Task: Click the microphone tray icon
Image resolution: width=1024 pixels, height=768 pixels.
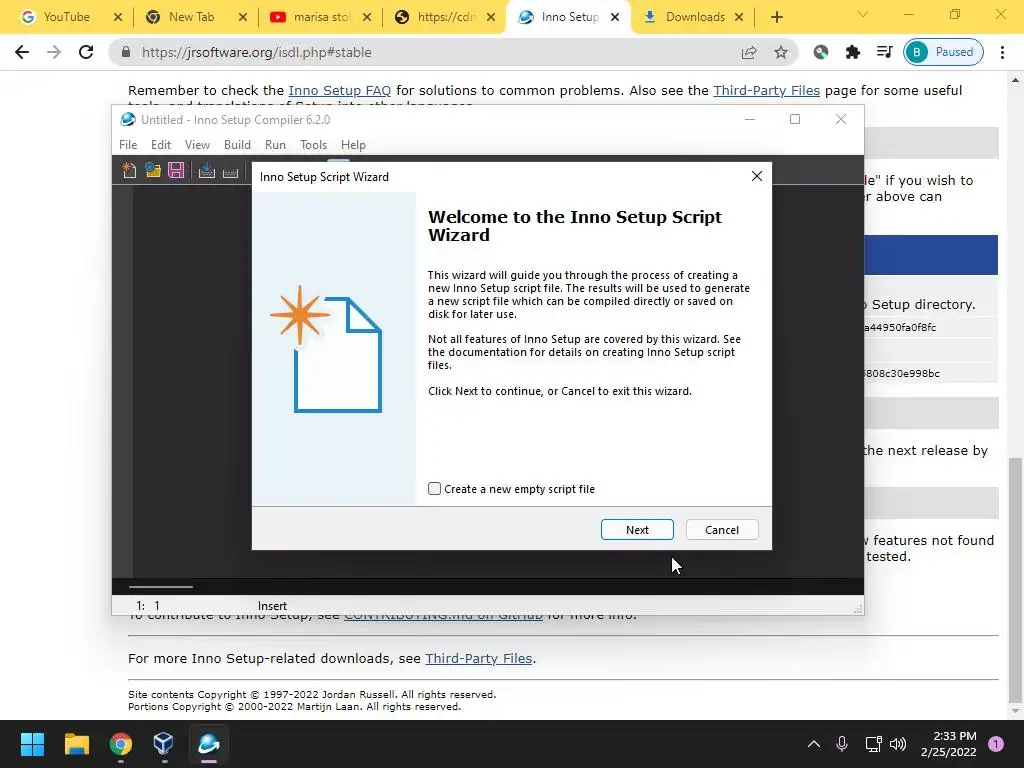Action: pyautogui.click(x=842, y=744)
